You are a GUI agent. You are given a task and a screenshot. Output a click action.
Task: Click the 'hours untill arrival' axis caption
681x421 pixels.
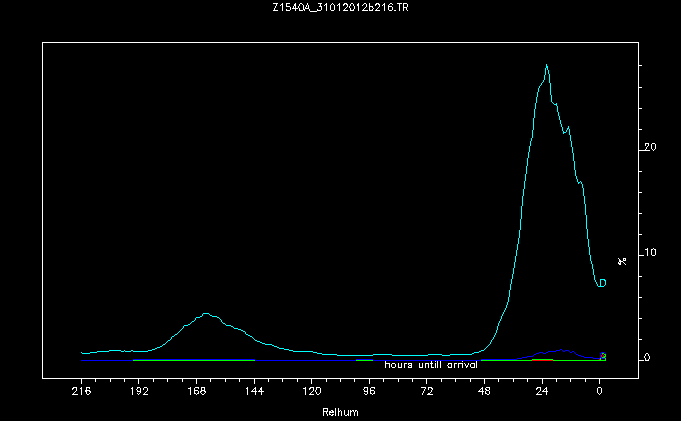click(431, 365)
